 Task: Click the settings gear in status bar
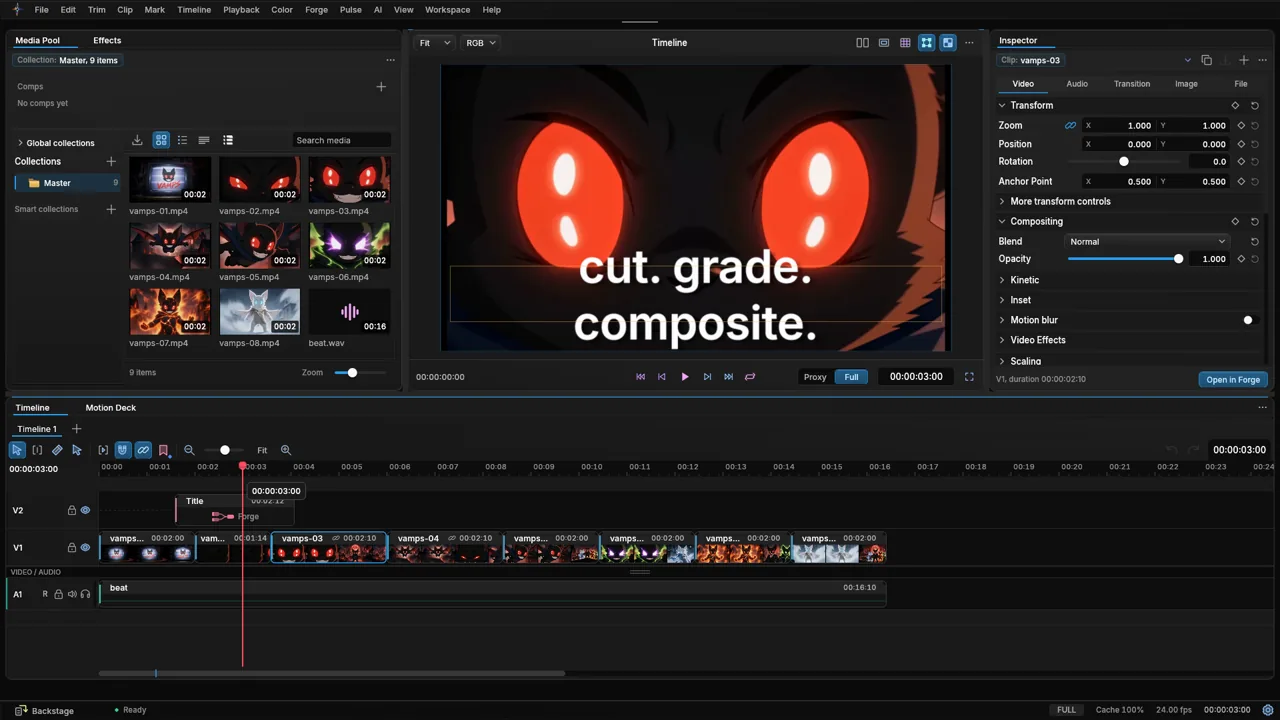(x=1268, y=710)
